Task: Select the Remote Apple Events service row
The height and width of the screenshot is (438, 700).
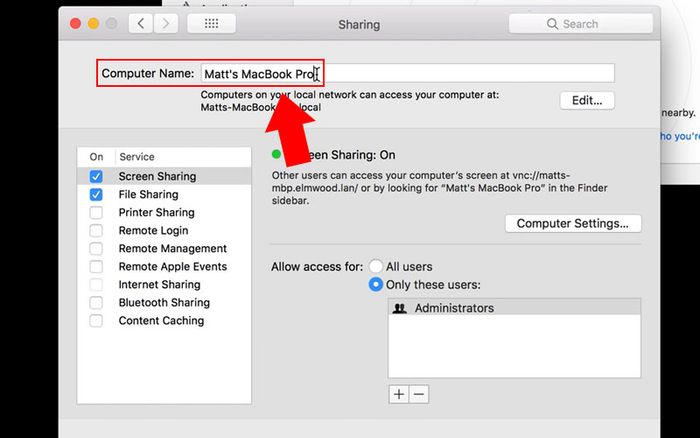Action: (x=164, y=267)
